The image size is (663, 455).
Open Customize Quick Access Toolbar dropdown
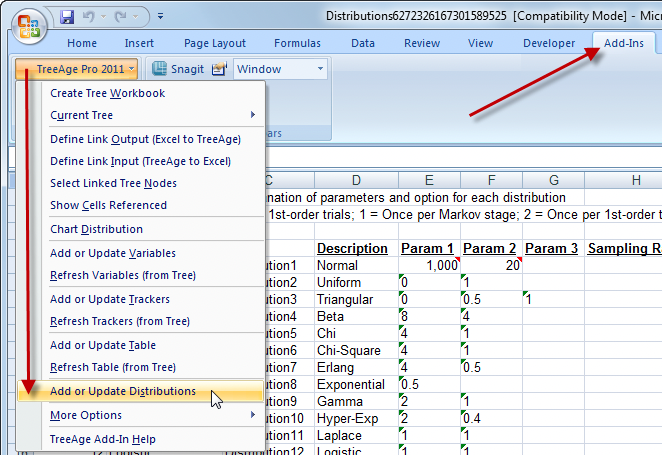click(x=160, y=16)
